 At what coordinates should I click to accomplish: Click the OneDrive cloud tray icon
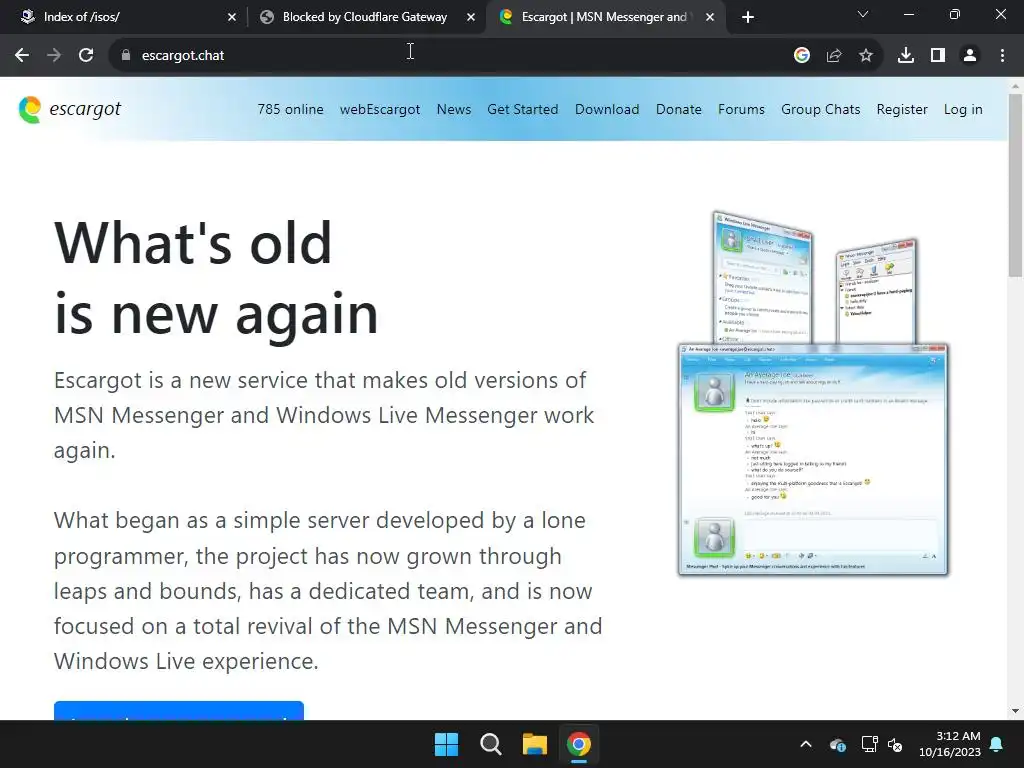pyautogui.click(x=838, y=744)
